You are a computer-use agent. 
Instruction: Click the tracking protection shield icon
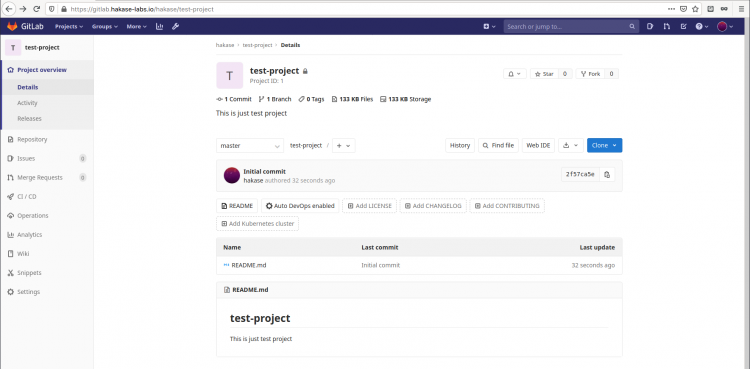(x=53, y=9)
